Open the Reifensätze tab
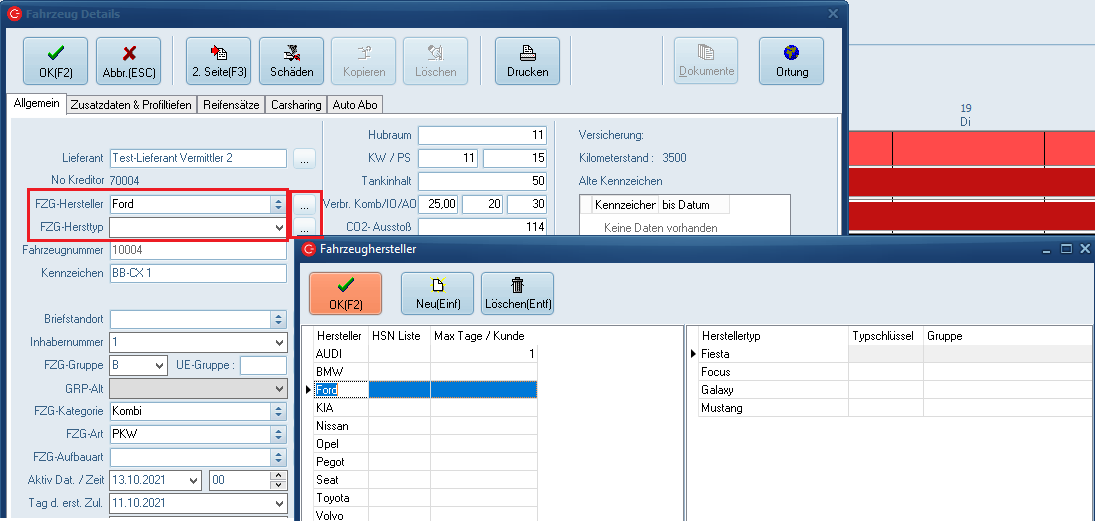This screenshot has width=1095, height=521. tap(232, 105)
